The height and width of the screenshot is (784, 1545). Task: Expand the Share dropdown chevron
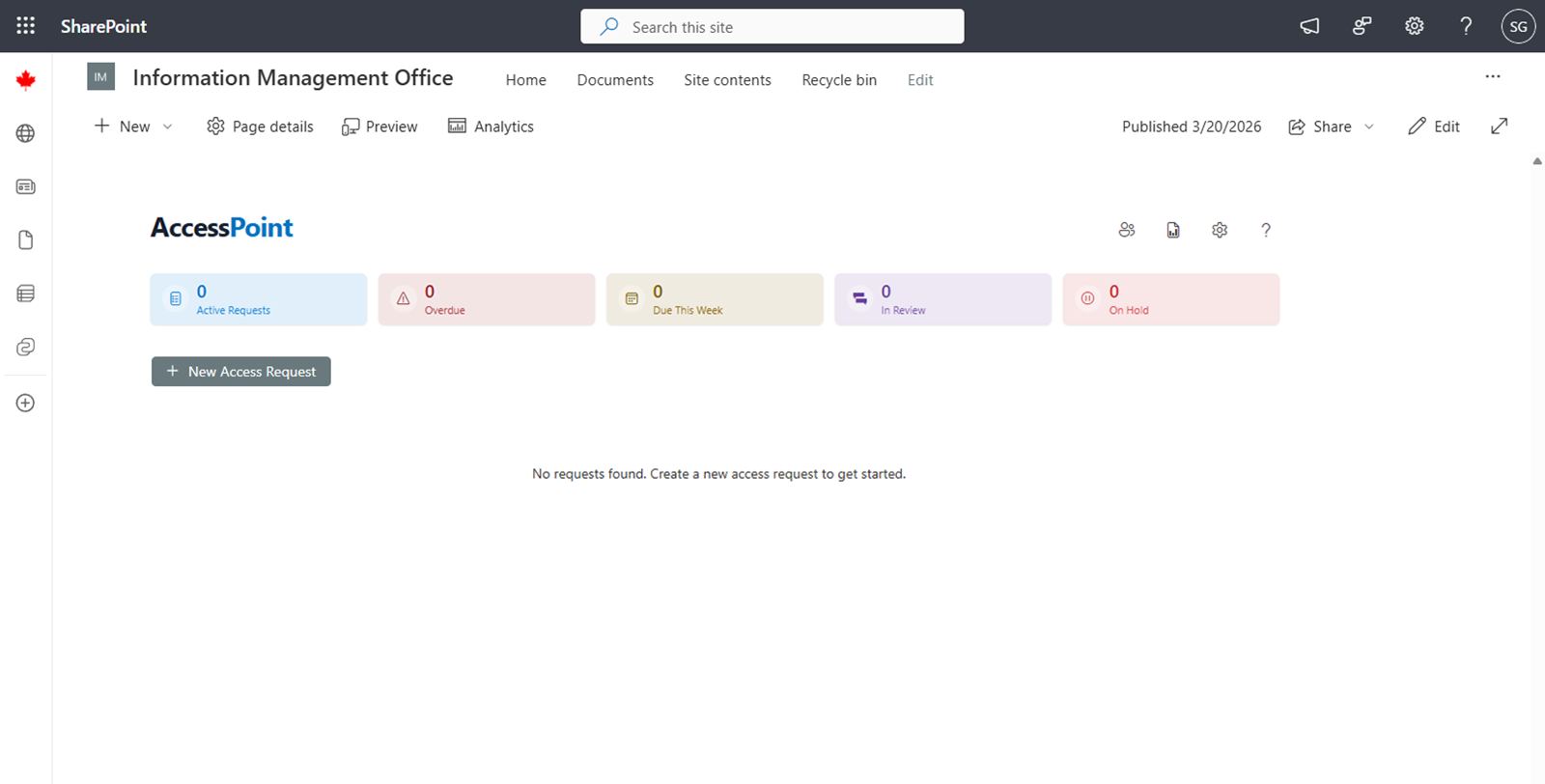1368,126
